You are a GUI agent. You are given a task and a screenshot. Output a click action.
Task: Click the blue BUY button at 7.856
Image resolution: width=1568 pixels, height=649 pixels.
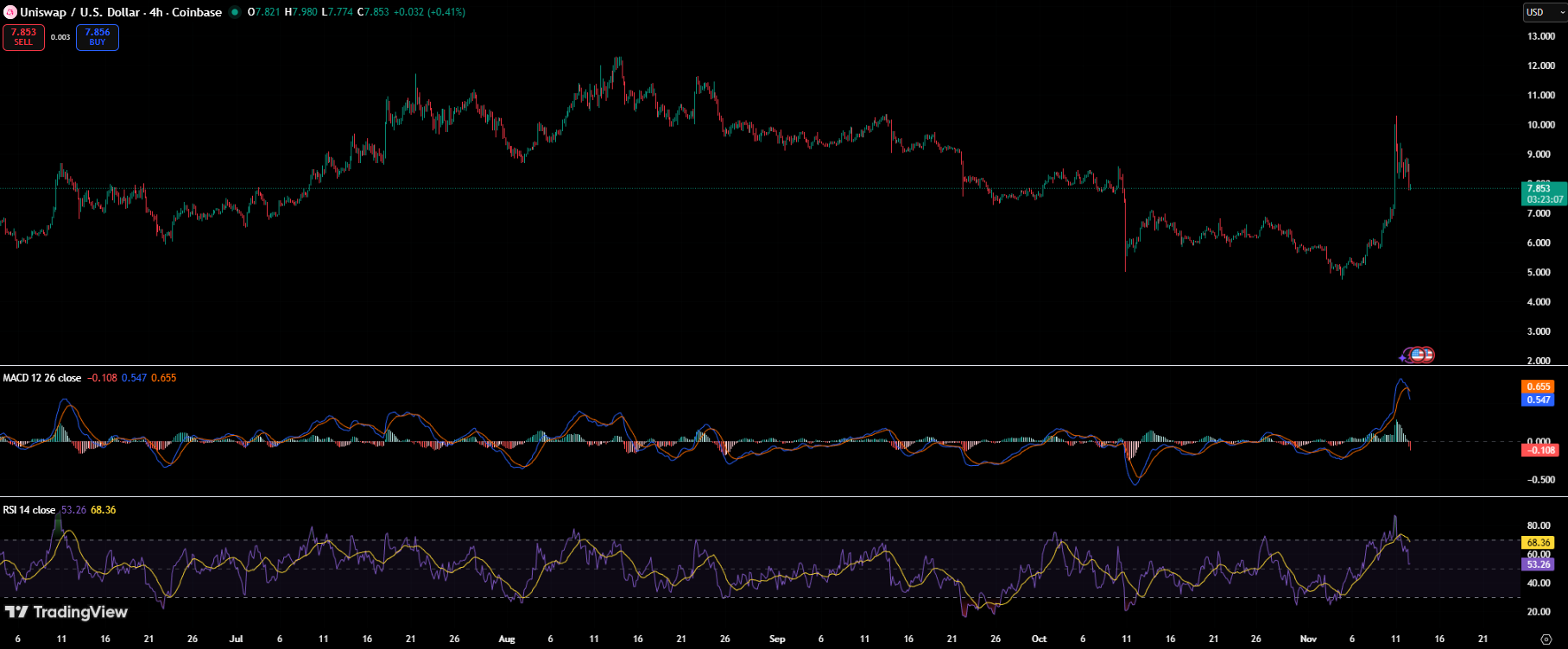click(98, 37)
